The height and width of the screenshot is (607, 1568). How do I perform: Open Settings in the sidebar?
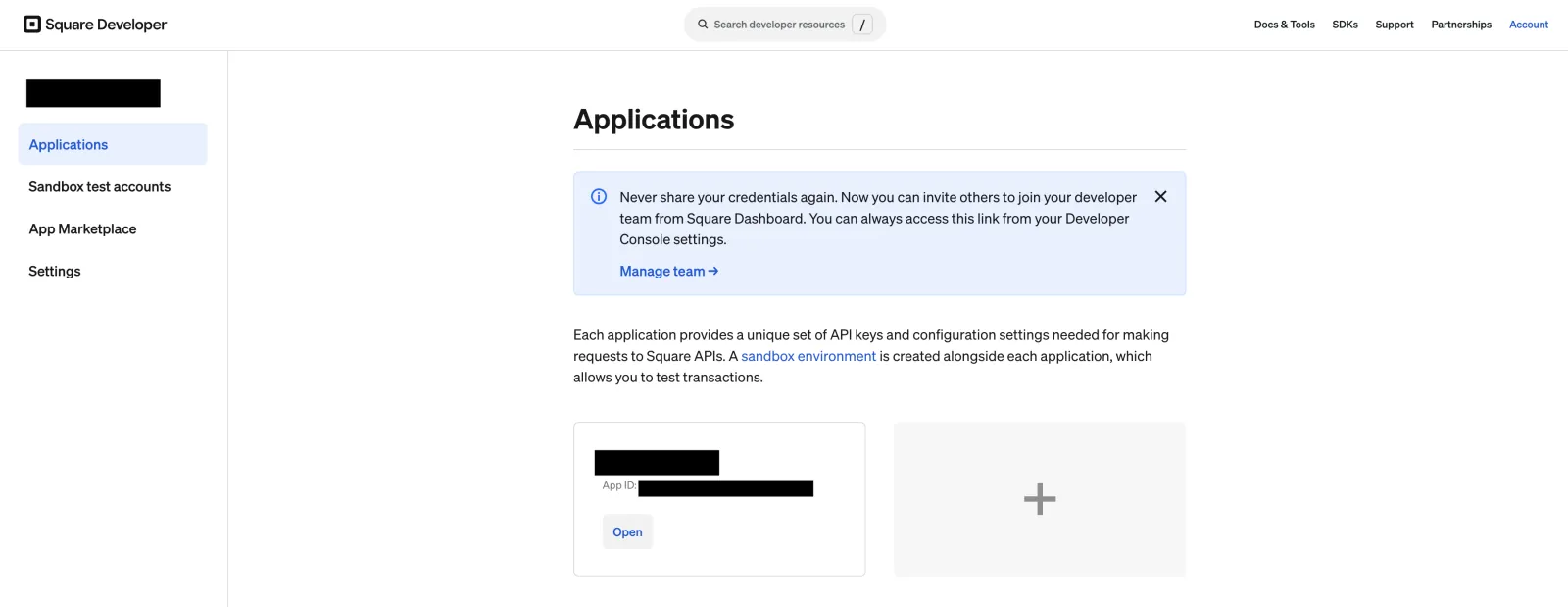click(x=55, y=271)
